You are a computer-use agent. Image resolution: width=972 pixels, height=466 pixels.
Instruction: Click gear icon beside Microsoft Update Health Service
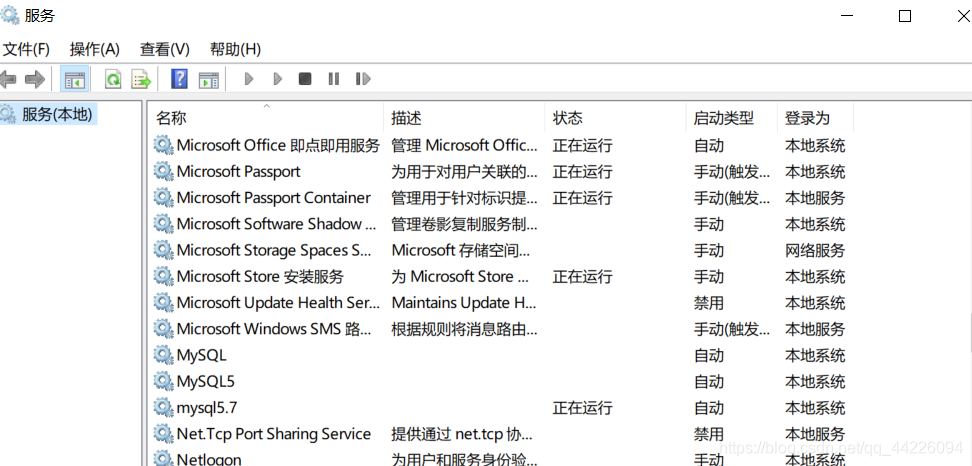(163, 302)
